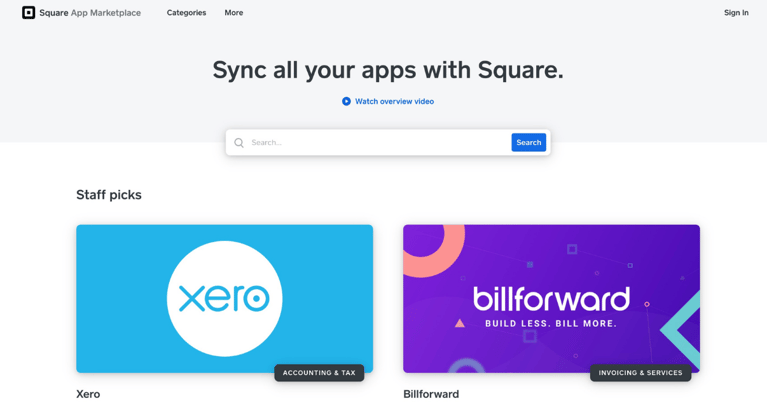This screenshot has height=403, width=767.
Task: Click Sign In
Action: (736, 13)
